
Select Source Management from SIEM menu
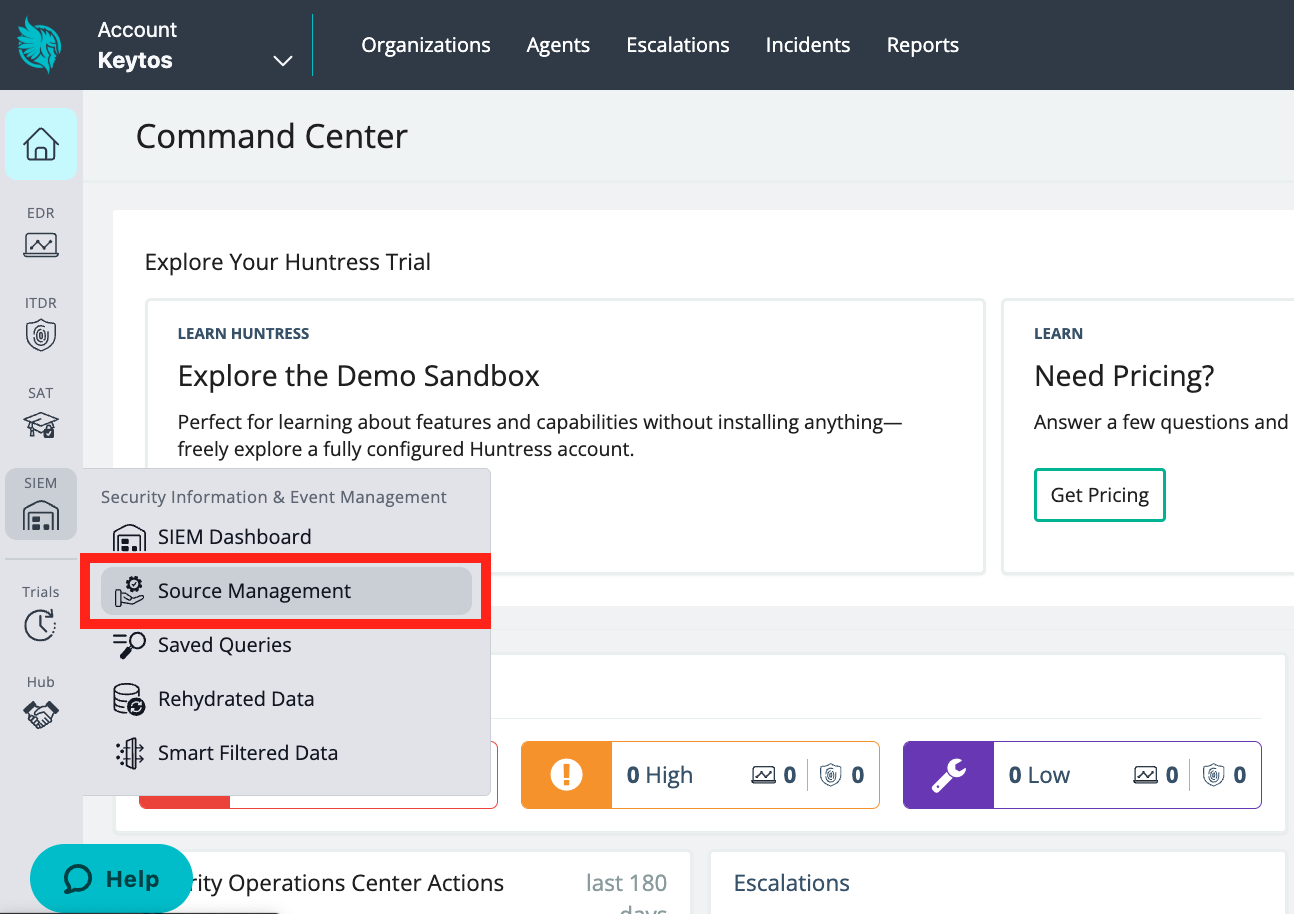(254, 590)
